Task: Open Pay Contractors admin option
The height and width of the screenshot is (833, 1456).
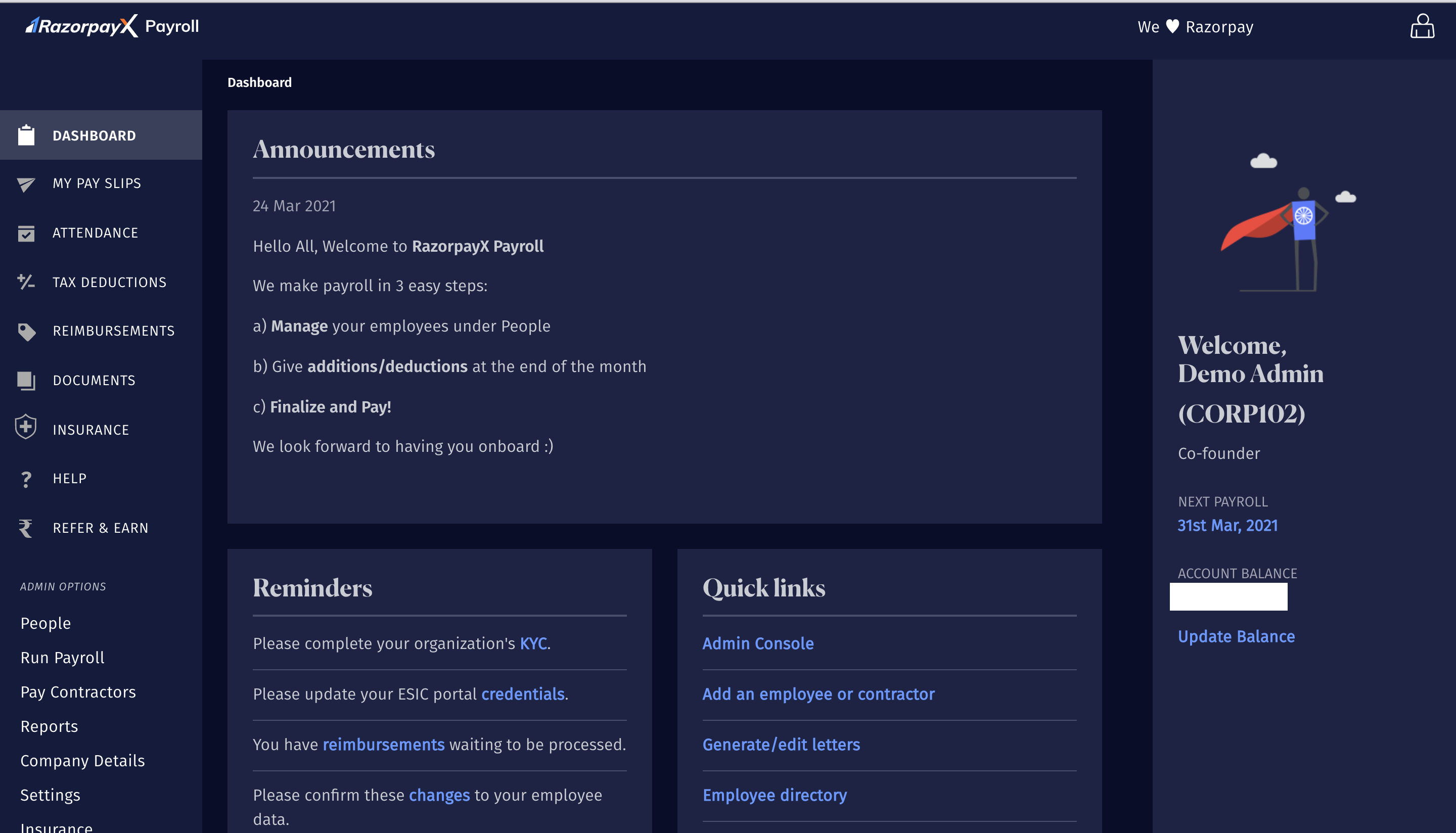Action: [x=78, y=691]
